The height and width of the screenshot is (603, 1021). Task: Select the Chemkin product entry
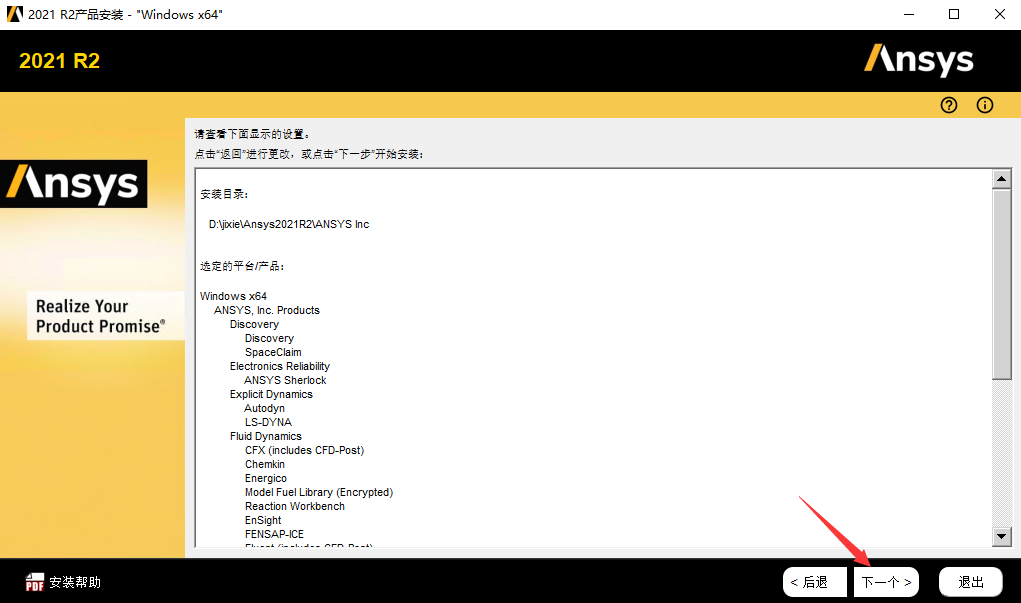coord(264,464)
